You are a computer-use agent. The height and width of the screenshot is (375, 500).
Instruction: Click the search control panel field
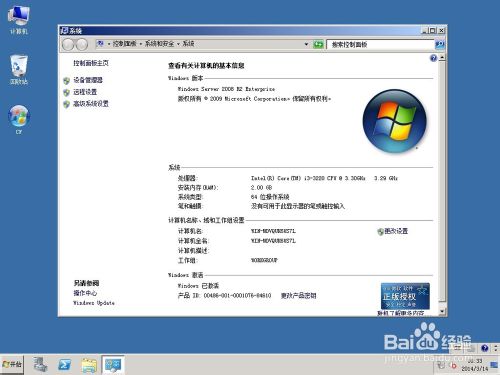pyautogui.click(x=380, y=44)
